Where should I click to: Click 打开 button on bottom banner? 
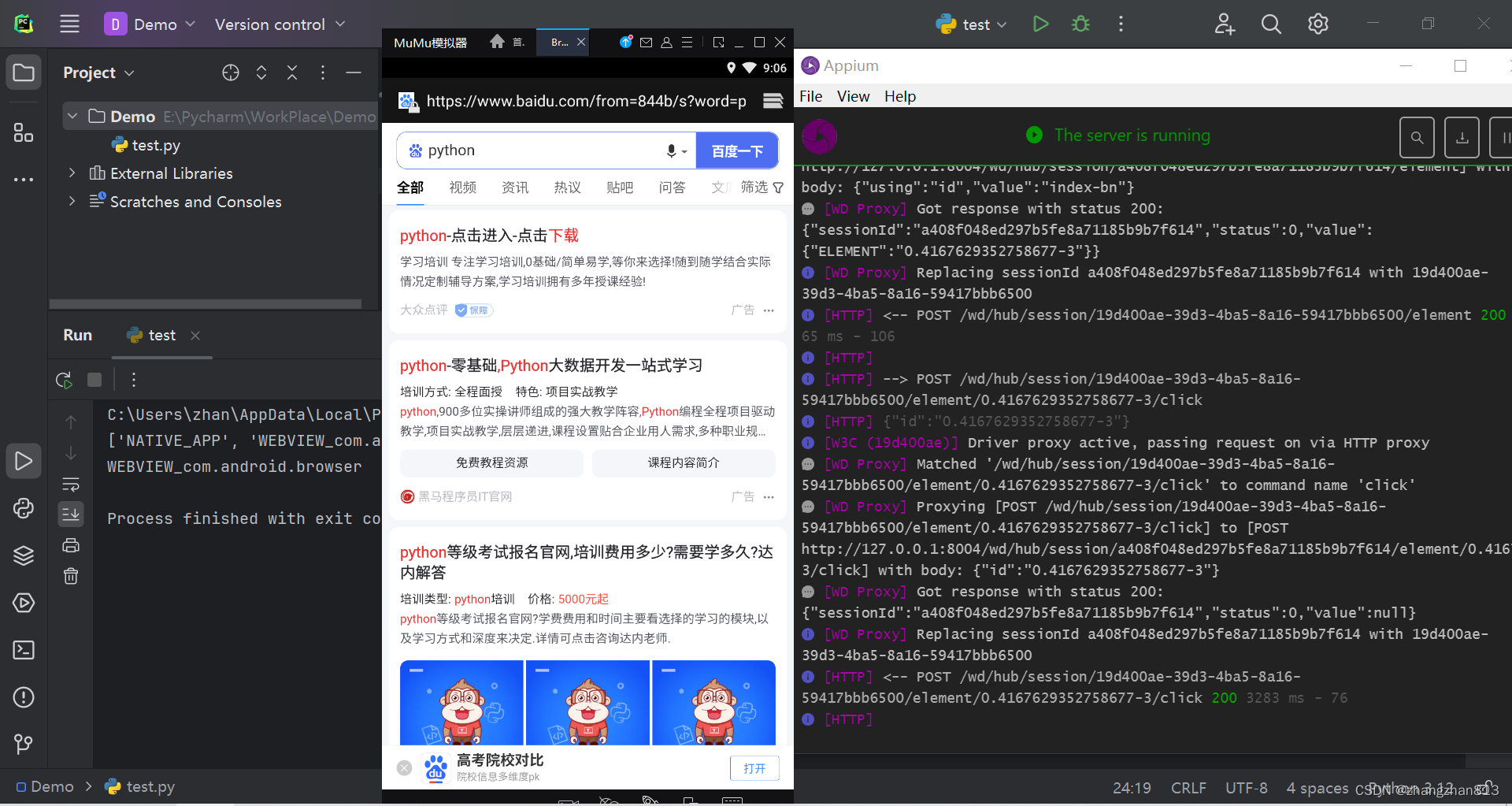754,768
